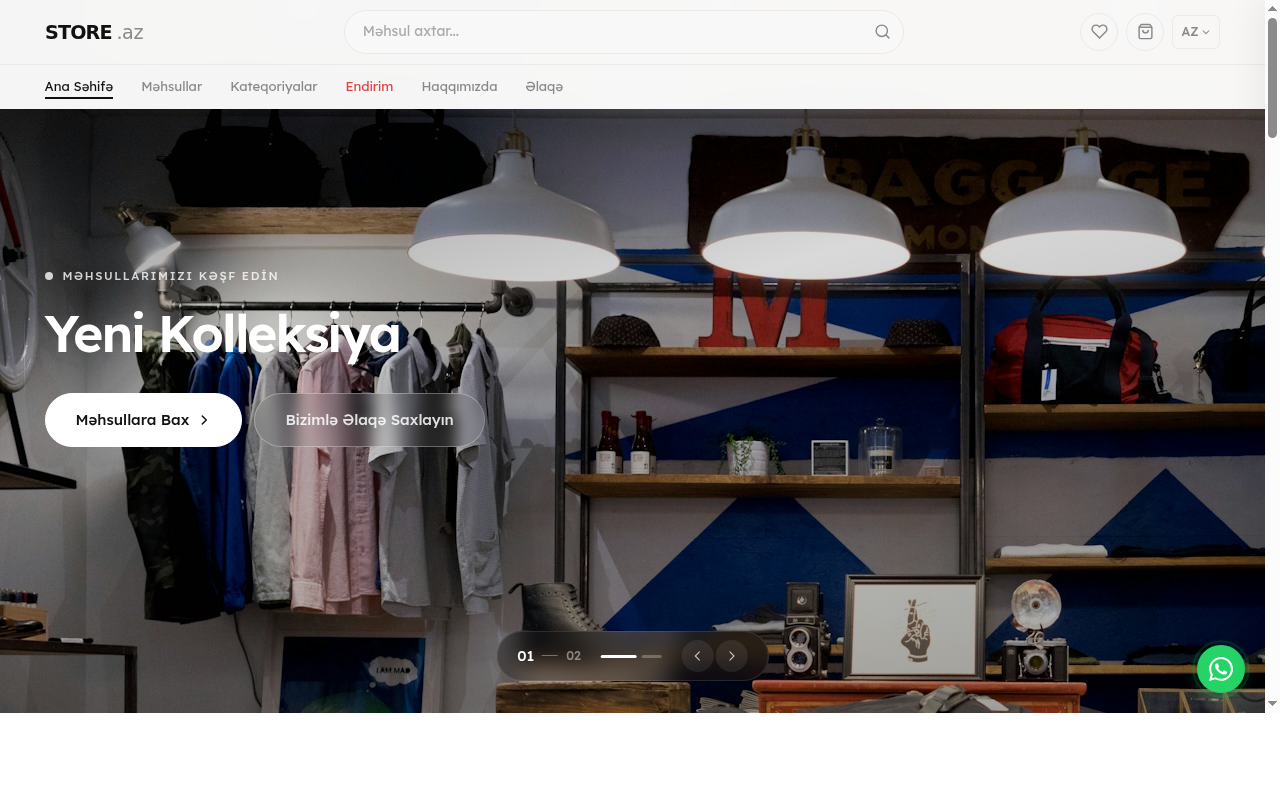Open the Kateqoriyalar menu item

[273, 87]
